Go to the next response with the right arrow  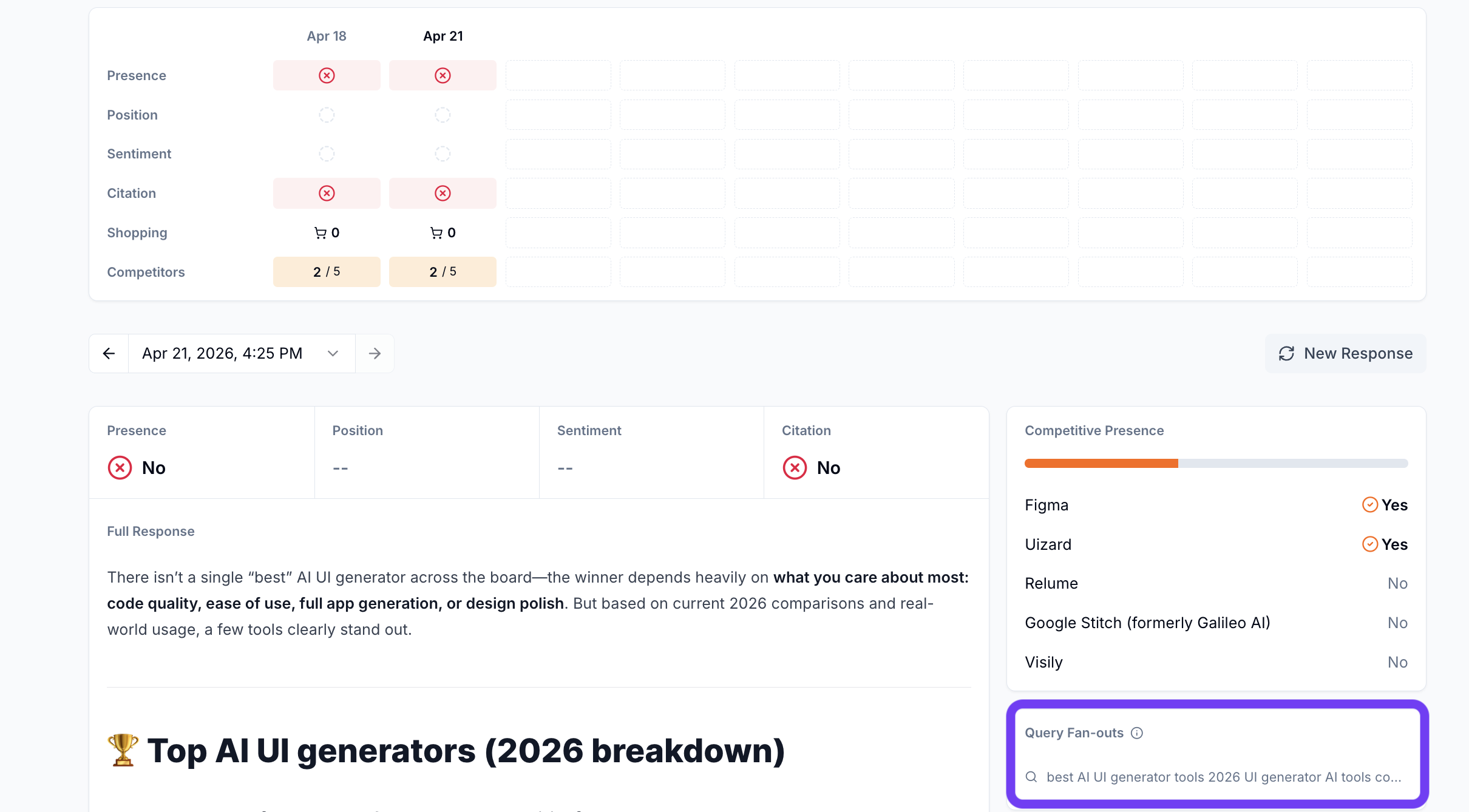375,354
